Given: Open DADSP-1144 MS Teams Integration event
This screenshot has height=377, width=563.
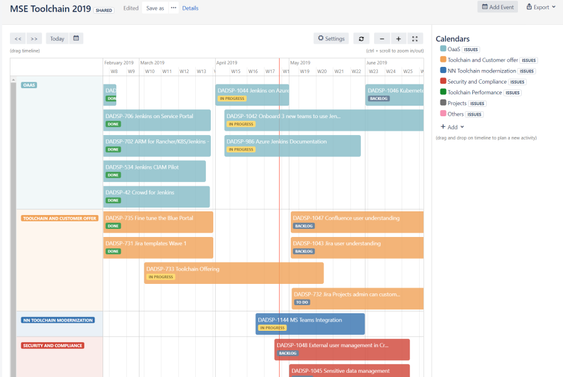Looking at the screenshot, I should pos(310,324).
